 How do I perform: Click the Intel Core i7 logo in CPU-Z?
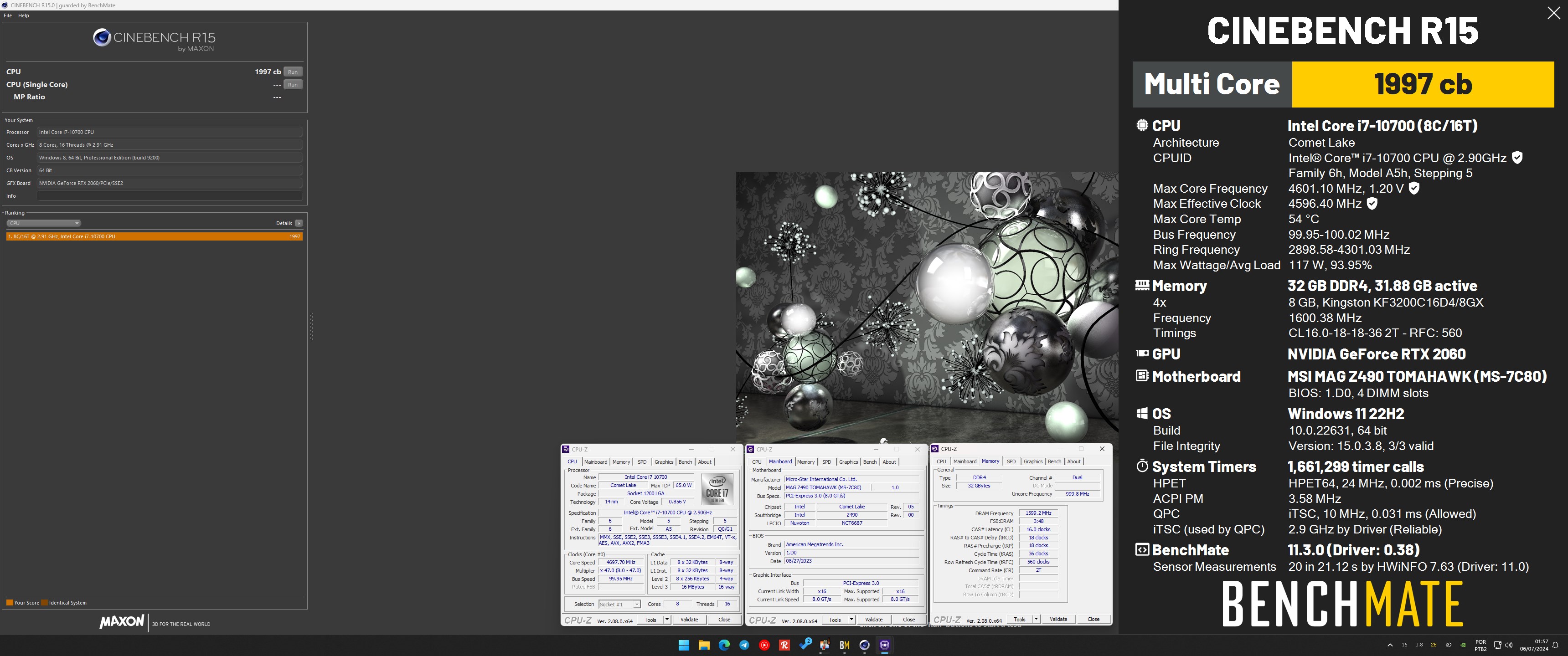click(717, 489)
